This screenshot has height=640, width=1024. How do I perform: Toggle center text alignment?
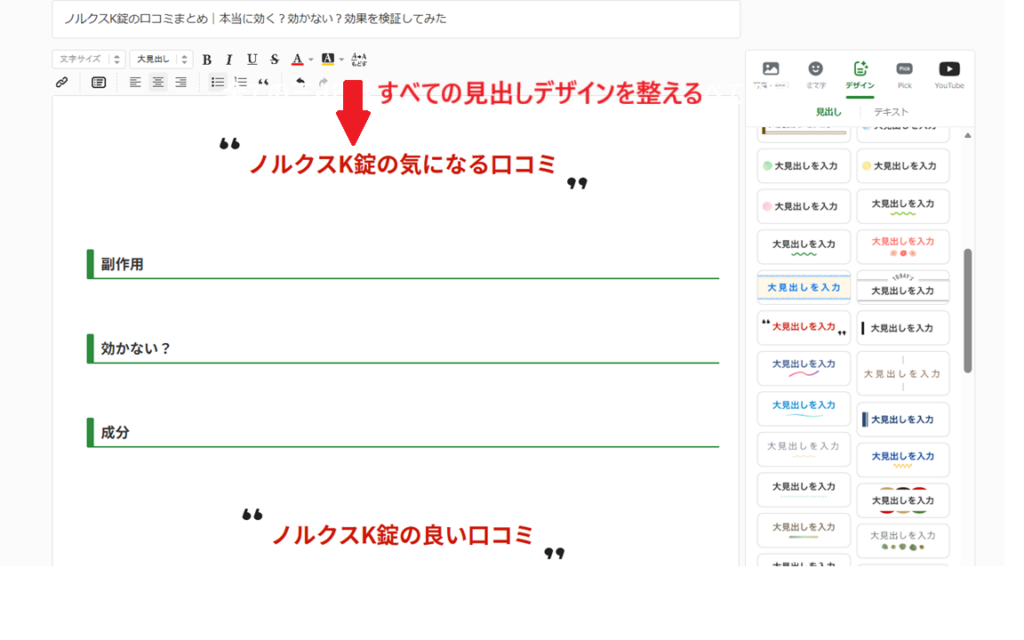tap(158, 82)
